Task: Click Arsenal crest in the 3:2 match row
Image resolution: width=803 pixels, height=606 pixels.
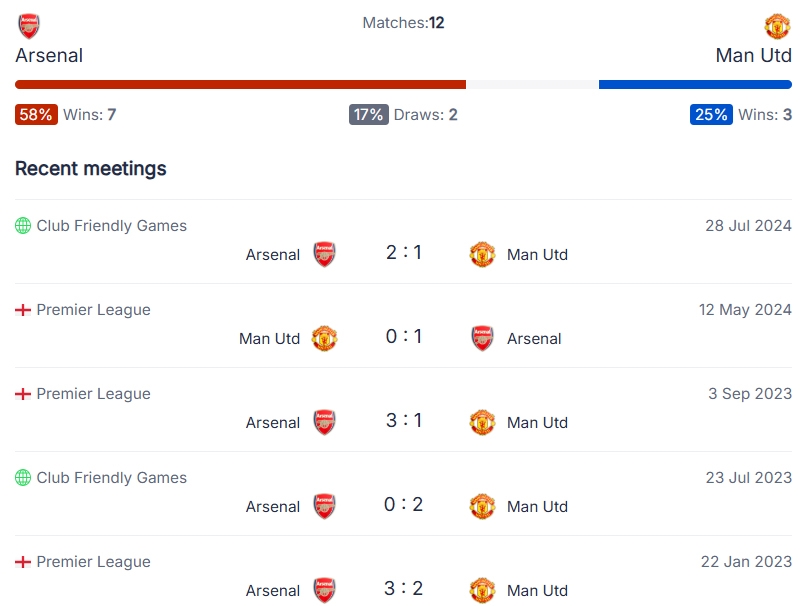Action: point(324,590)
